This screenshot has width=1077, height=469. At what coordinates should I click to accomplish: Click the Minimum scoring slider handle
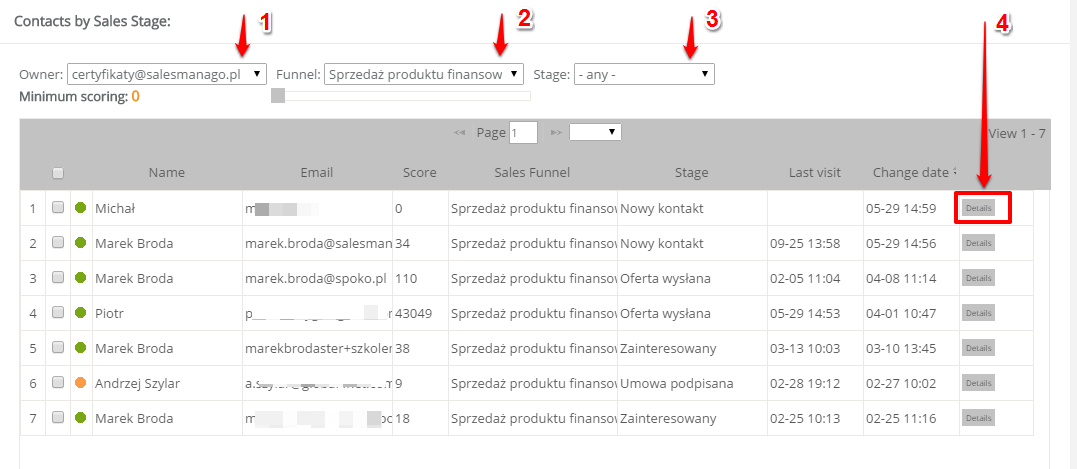pos(278,96)
